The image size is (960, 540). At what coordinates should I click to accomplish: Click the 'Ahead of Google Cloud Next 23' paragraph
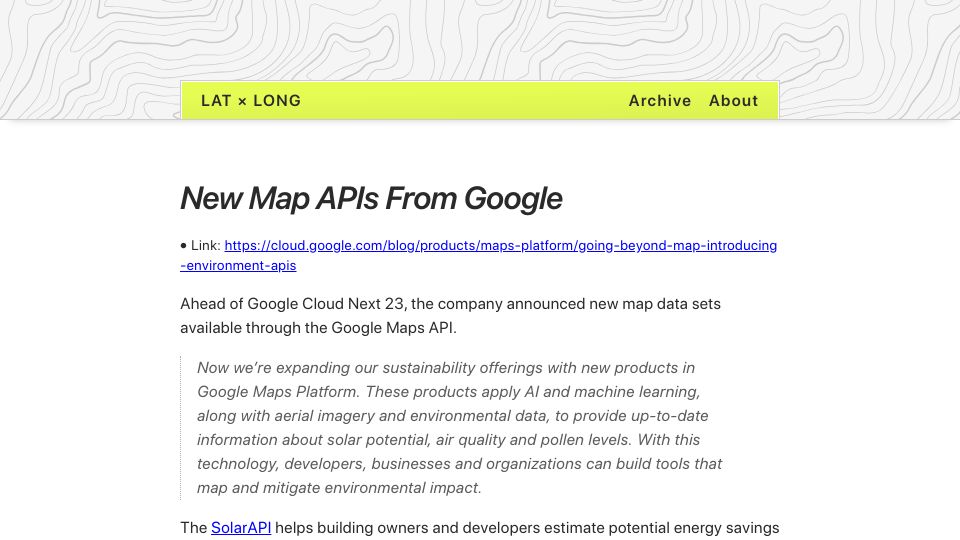coord(450,316)
